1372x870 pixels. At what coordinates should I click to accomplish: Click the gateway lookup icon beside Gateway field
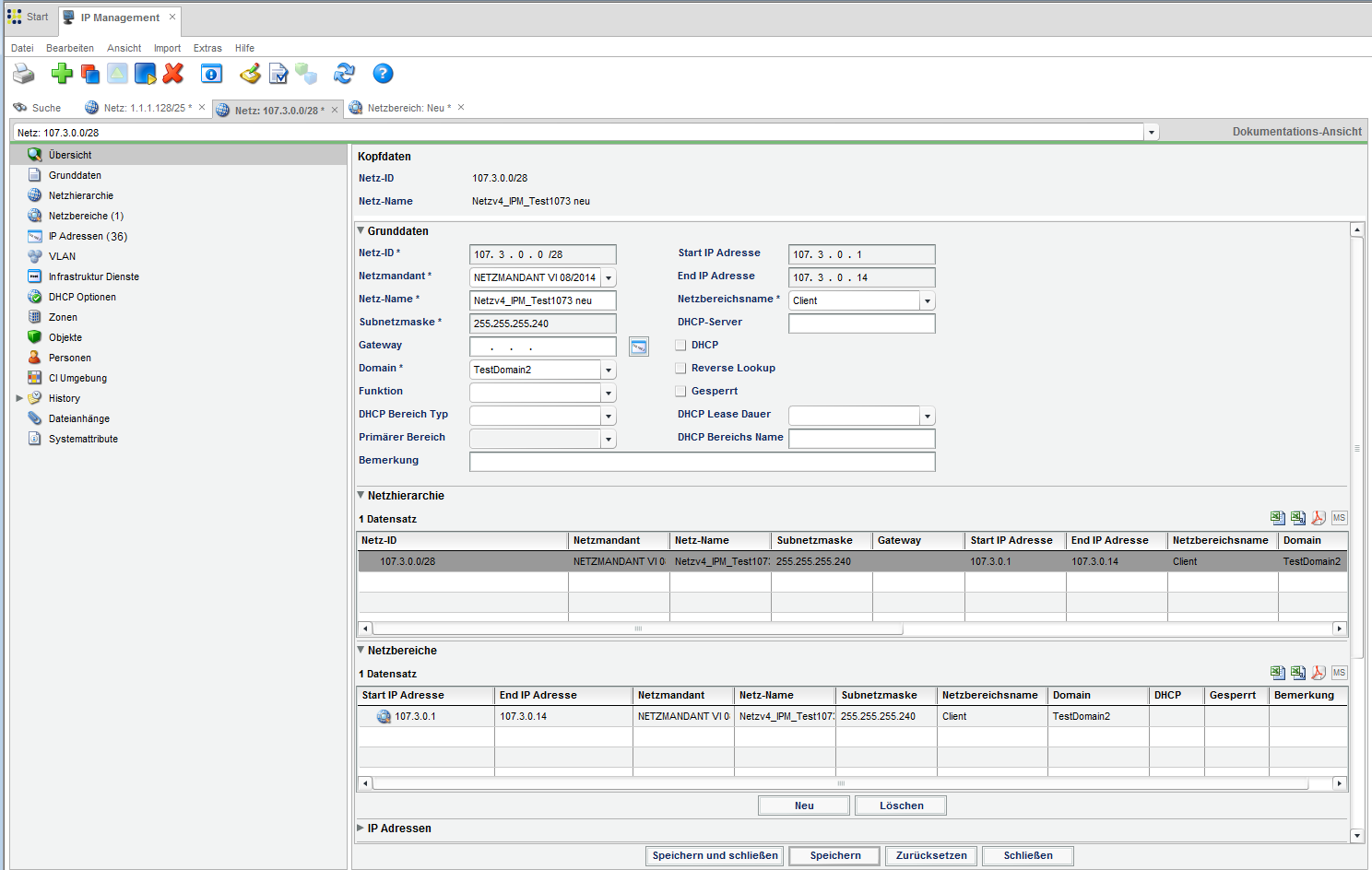coord(638,347)
